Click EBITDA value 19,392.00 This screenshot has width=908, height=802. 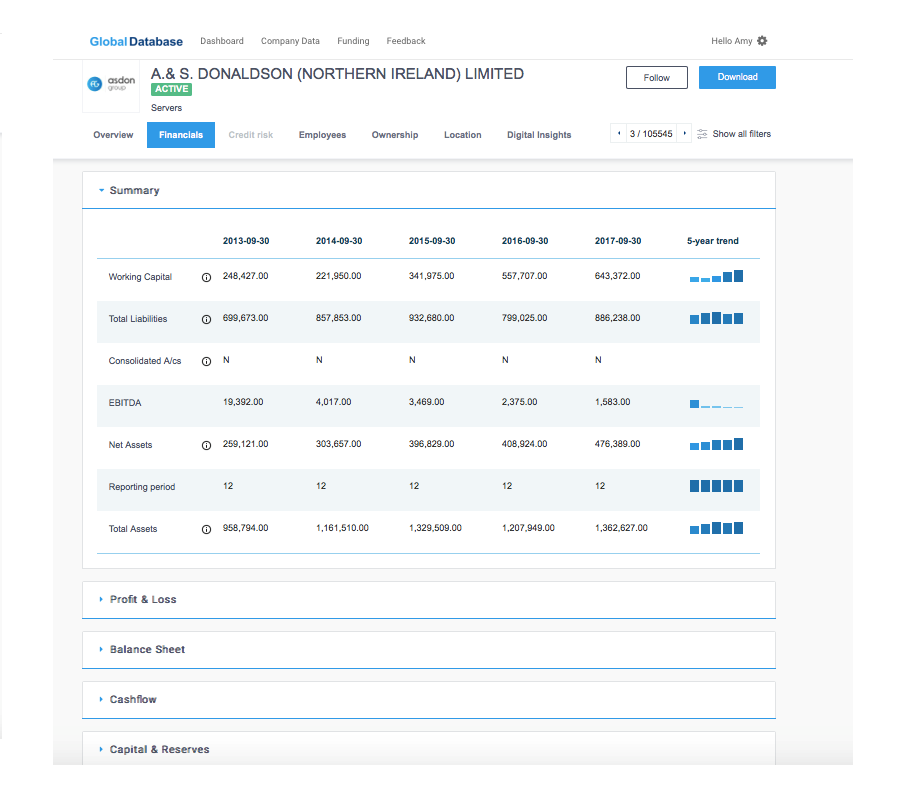(243, 402)
